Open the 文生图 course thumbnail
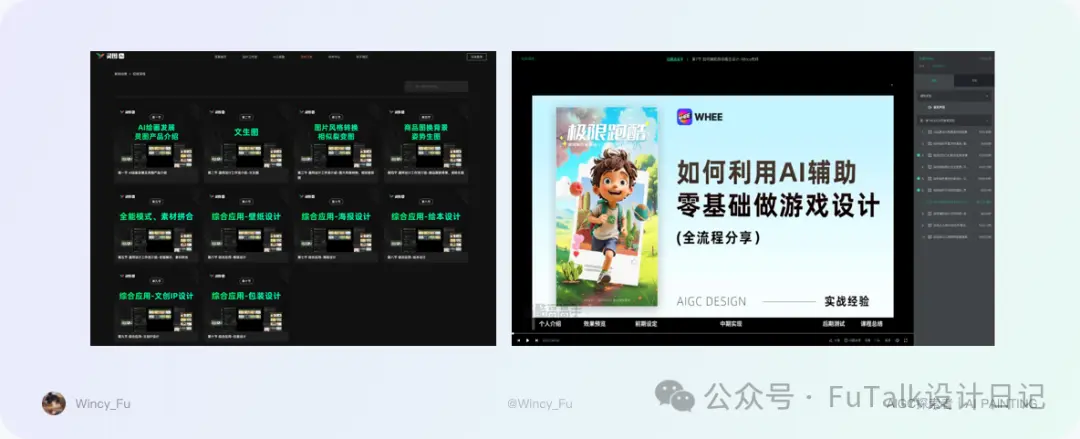The width and height of the screenshot is (1080, 439). click(246, 143)
